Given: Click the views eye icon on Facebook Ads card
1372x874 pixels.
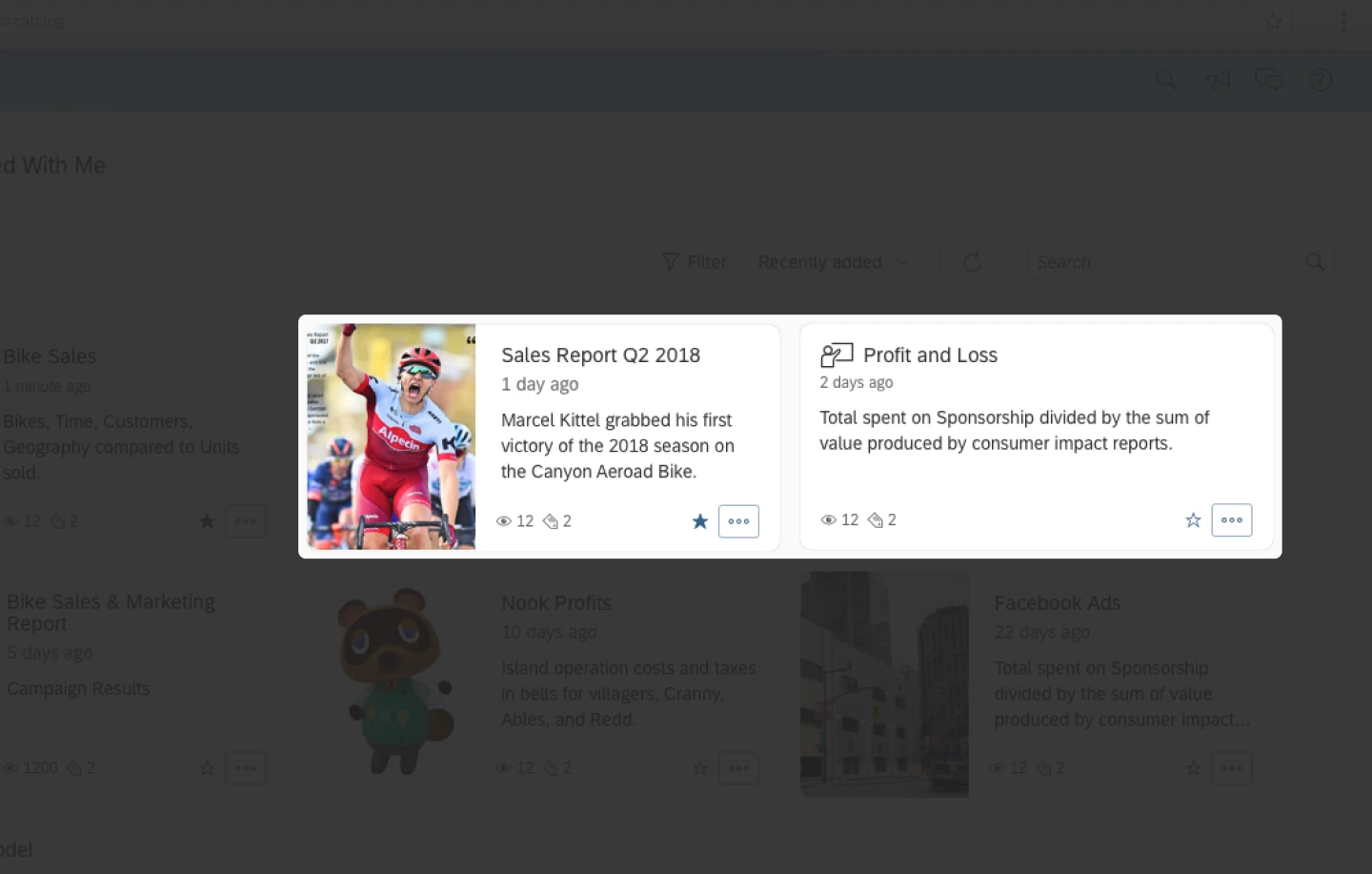Looking at the screenshot, I should 997,768.
